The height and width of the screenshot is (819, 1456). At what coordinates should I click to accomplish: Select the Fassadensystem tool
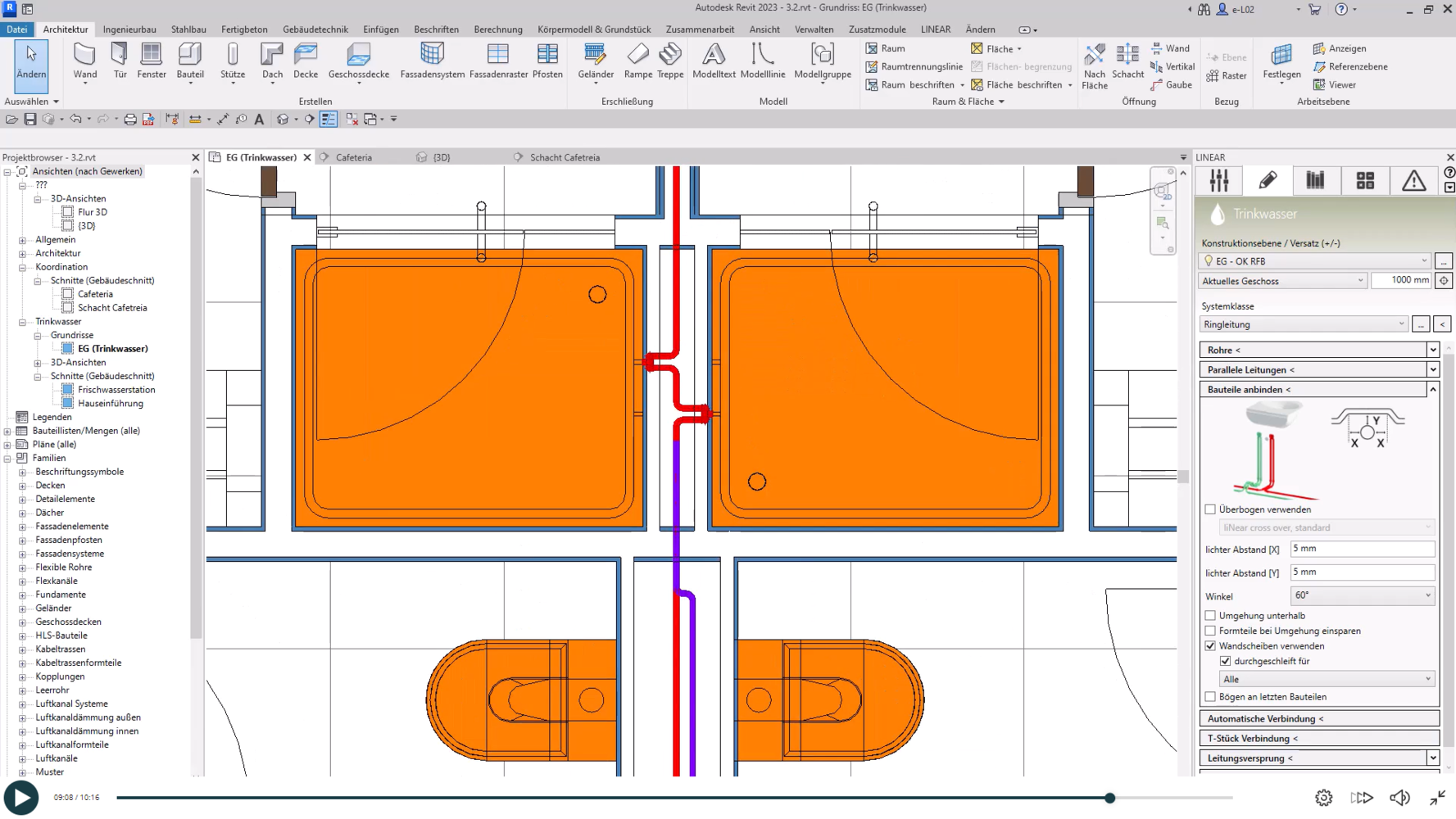432,61
